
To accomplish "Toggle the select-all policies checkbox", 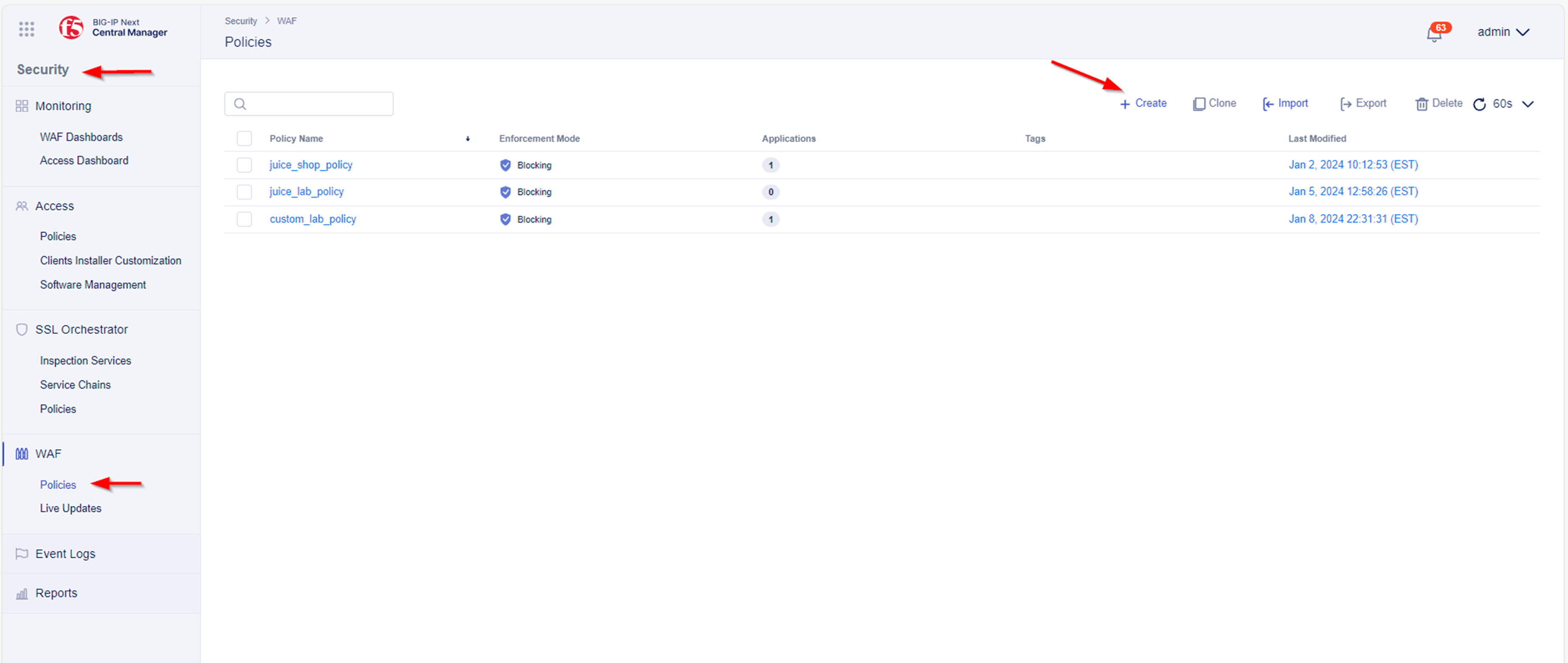I will tap(244, 139).
